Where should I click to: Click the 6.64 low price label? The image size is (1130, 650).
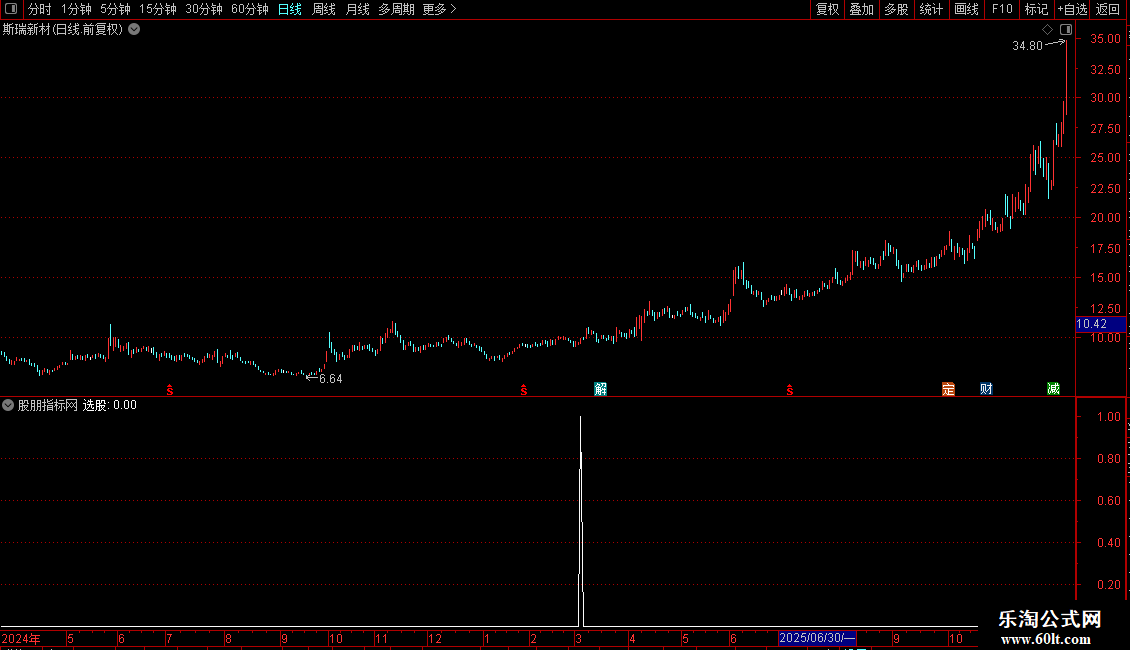331,379
